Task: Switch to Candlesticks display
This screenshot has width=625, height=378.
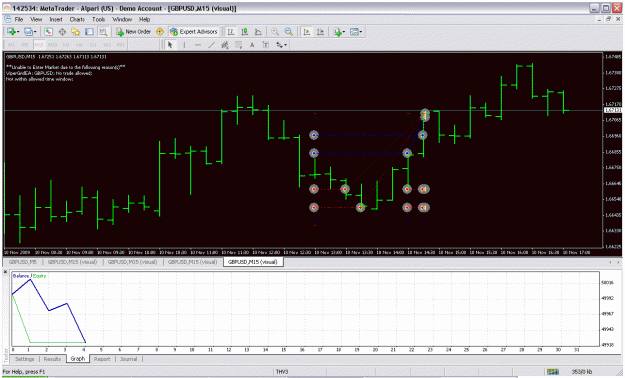Action: (x=245, y=32)
